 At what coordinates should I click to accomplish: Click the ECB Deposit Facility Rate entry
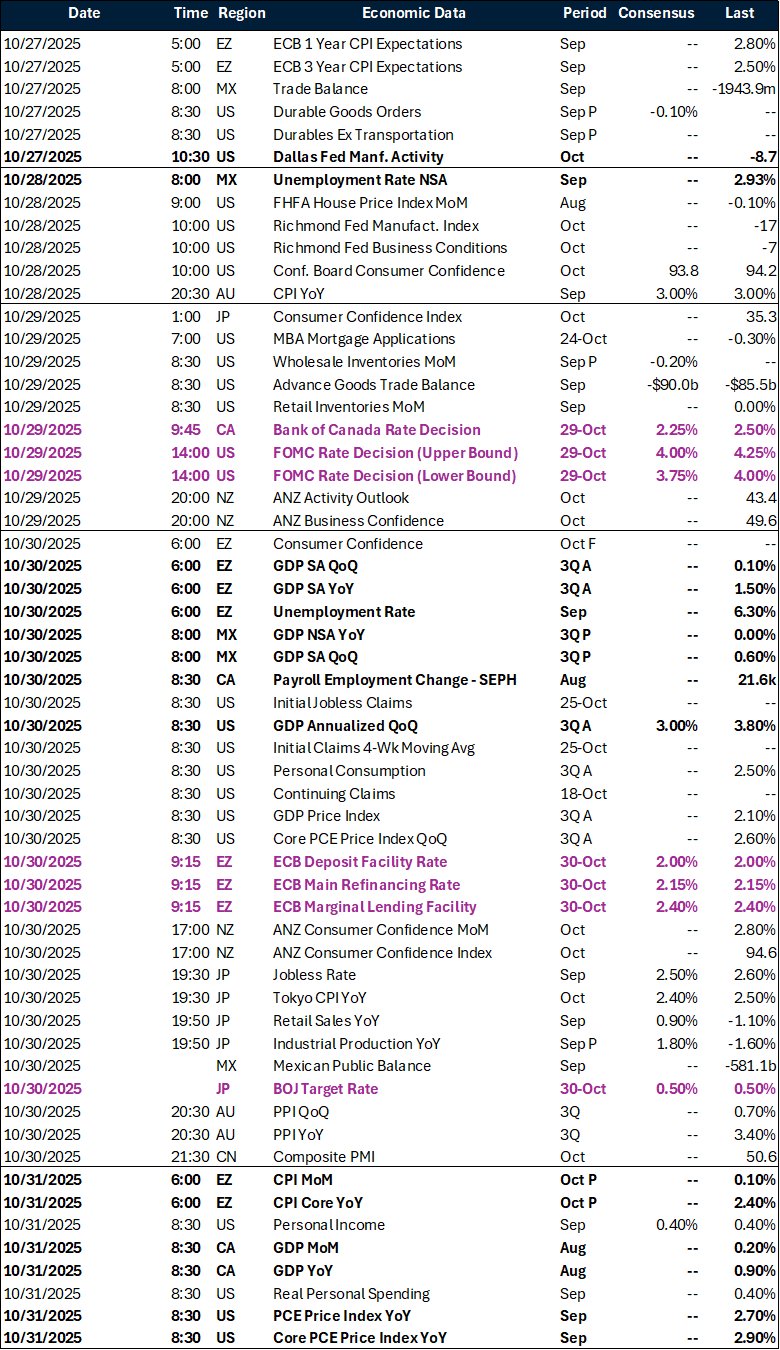coord(360,862)
